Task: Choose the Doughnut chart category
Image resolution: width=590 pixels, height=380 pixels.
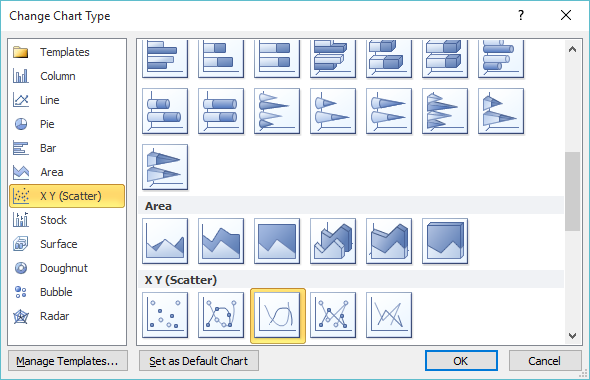Action: click(x=67, y=268)
